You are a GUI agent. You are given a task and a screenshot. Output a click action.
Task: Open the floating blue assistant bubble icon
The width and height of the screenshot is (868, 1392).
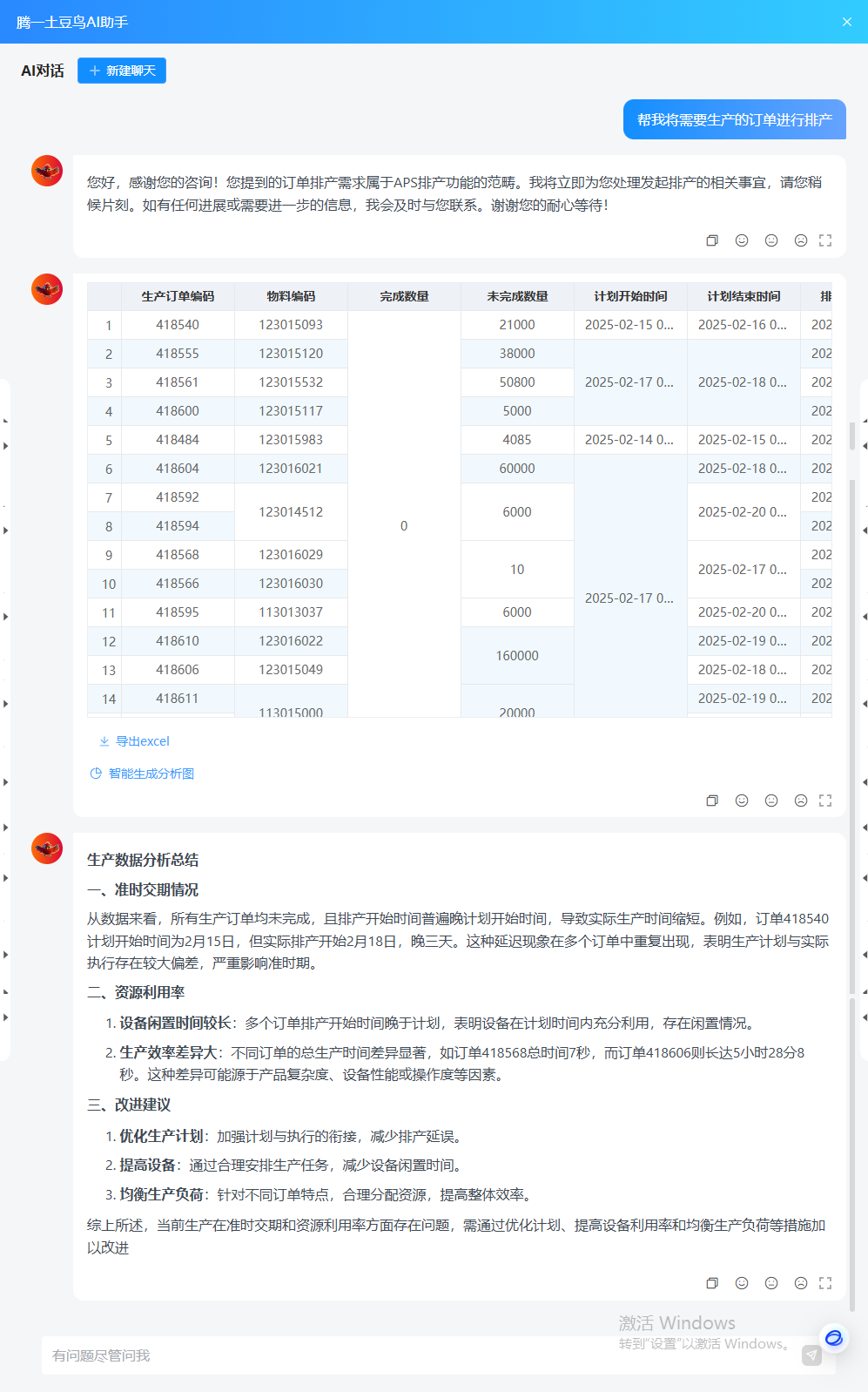coord(834,1338)
